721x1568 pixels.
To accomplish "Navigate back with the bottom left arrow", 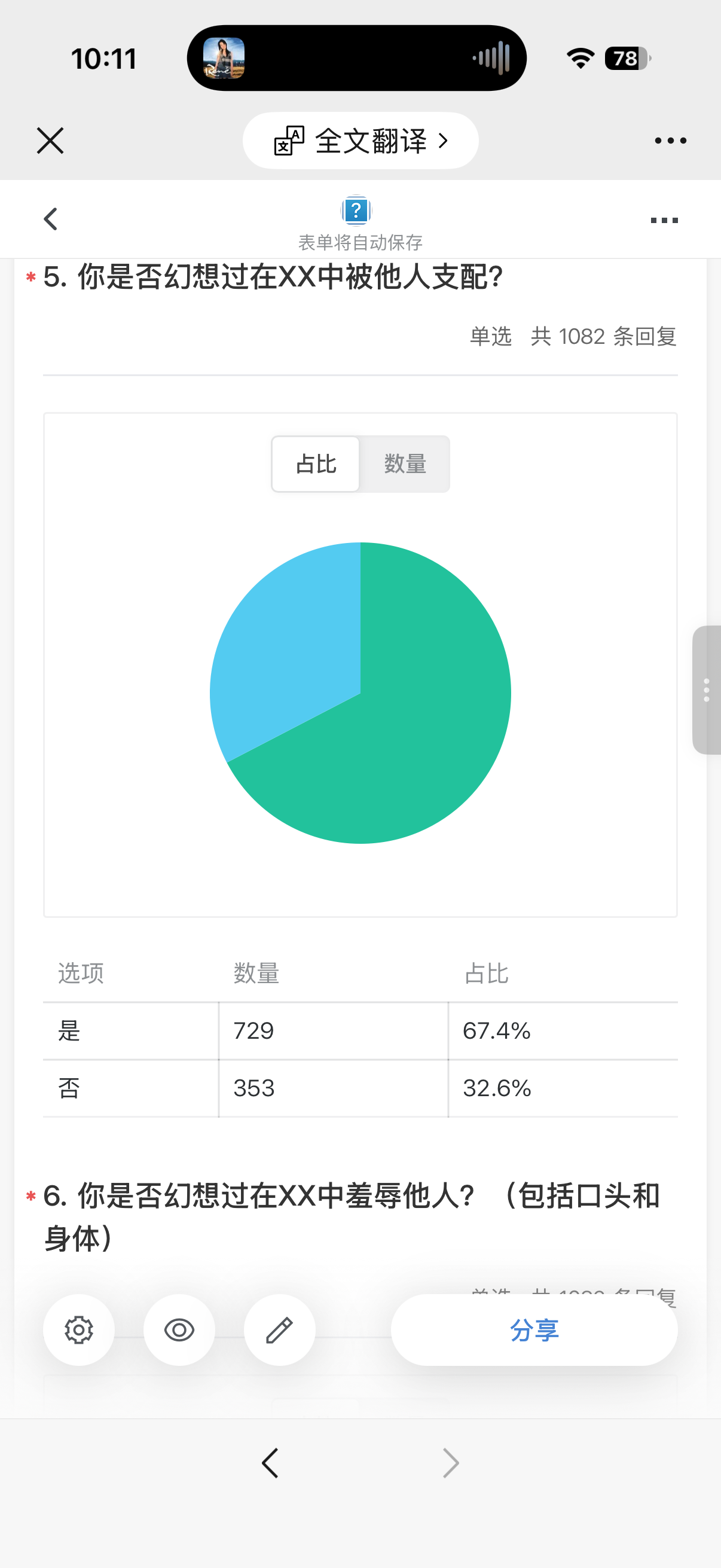I will click(270, 1463).
